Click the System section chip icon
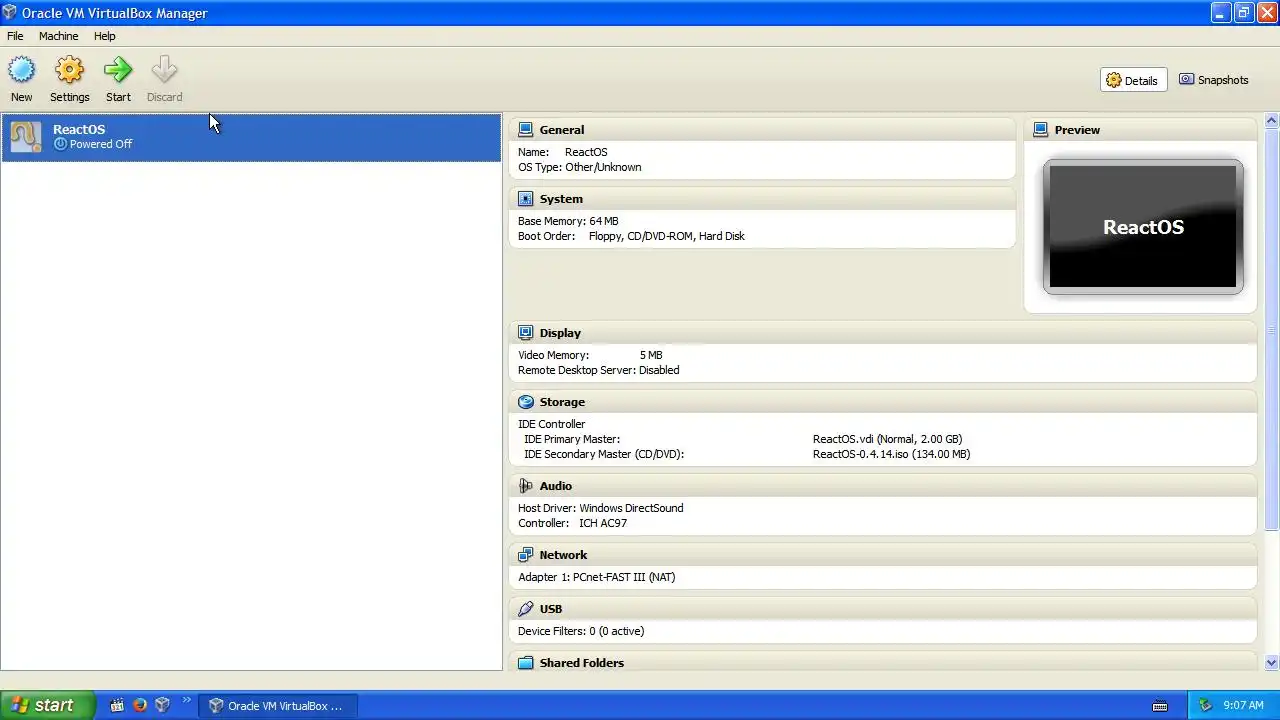This screenshot has width=1280, height=720. [x=525, y=199]
